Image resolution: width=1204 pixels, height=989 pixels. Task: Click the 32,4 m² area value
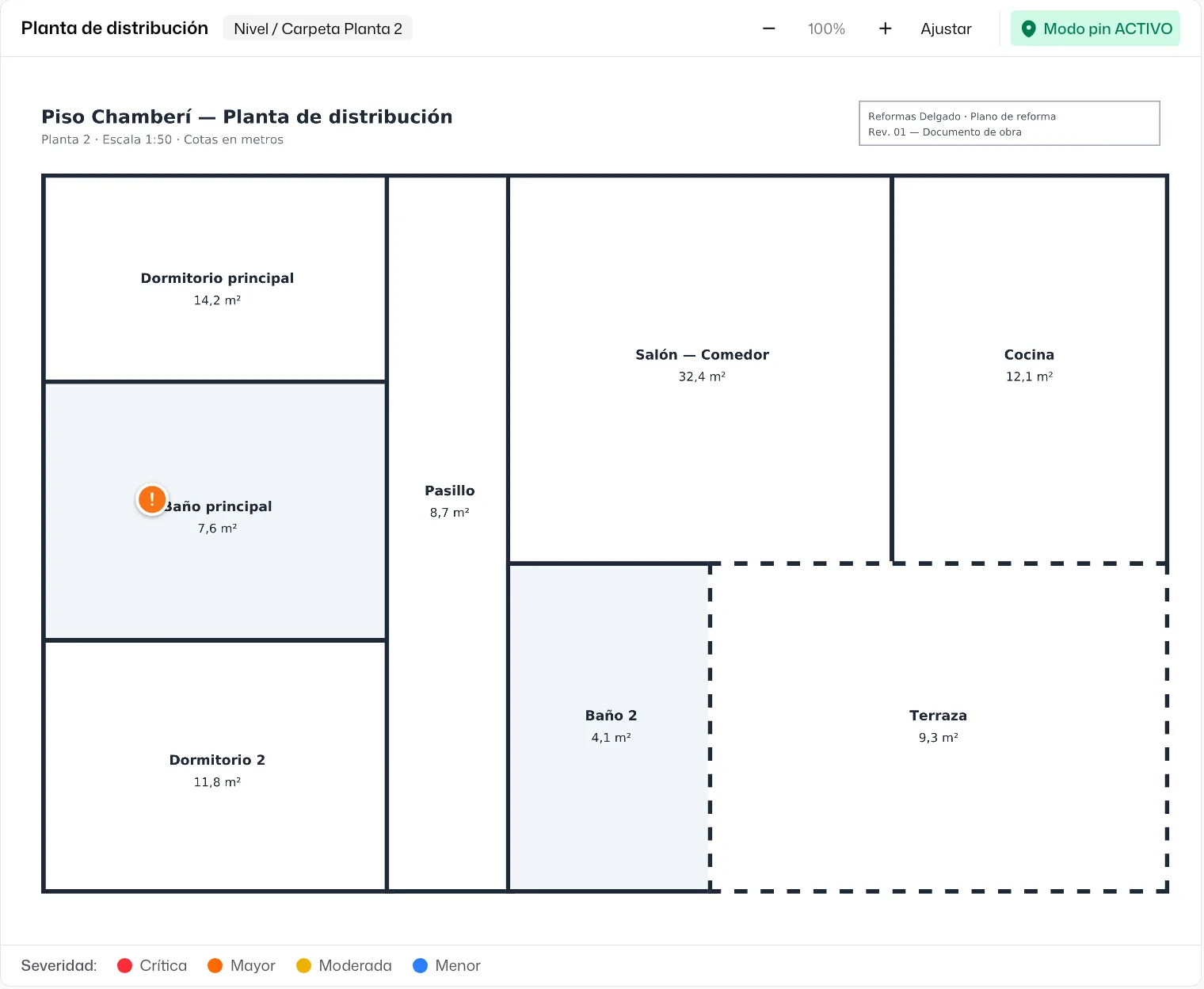(x=702, y=376)
